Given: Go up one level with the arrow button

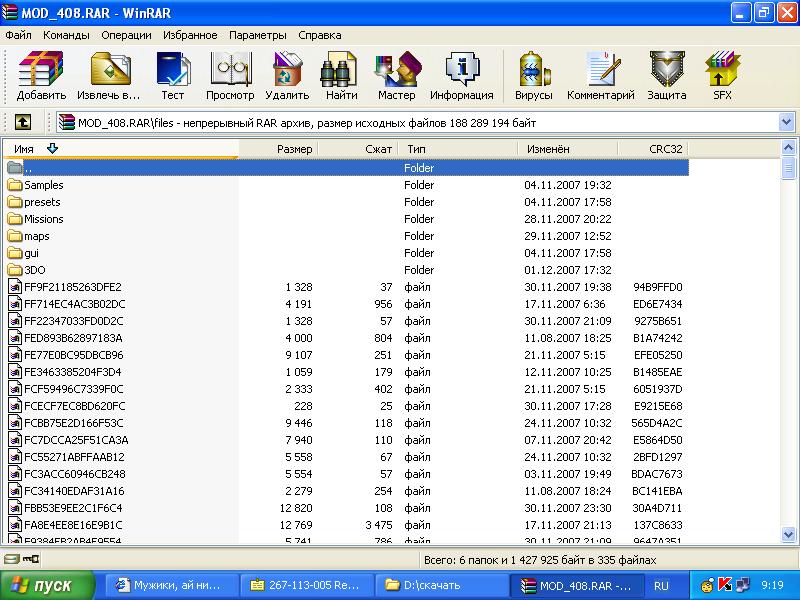Looking at the screenshot, I should [22, 122].
